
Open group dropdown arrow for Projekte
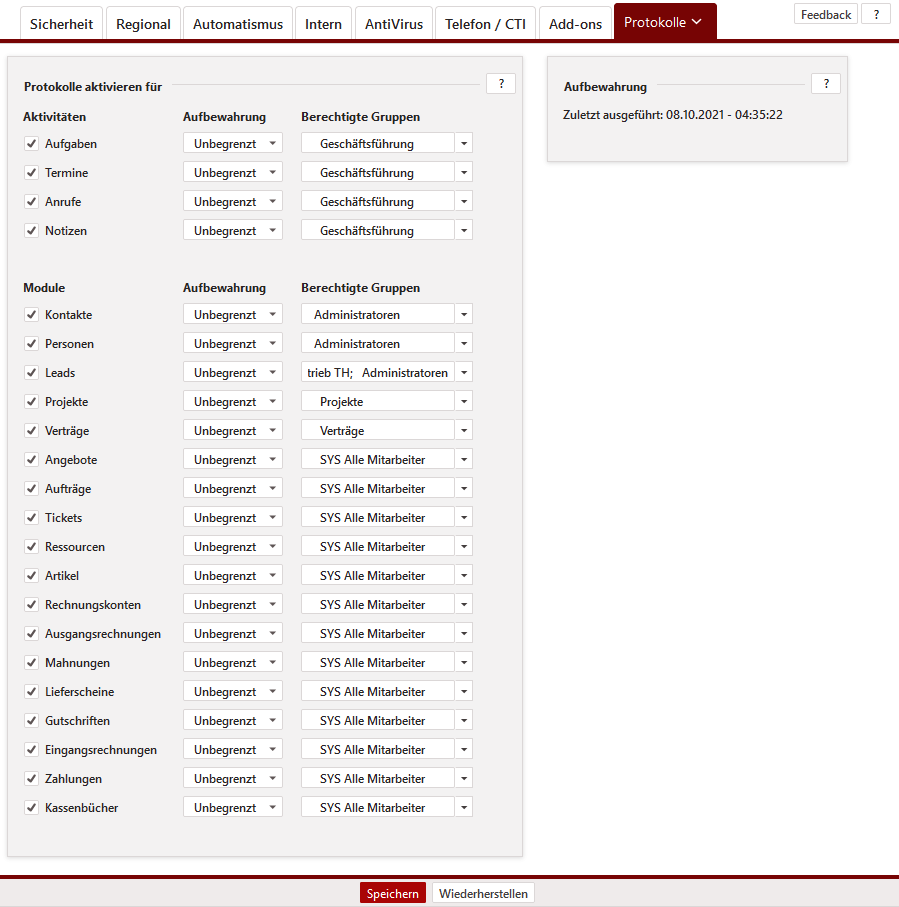tap(463, 402)
